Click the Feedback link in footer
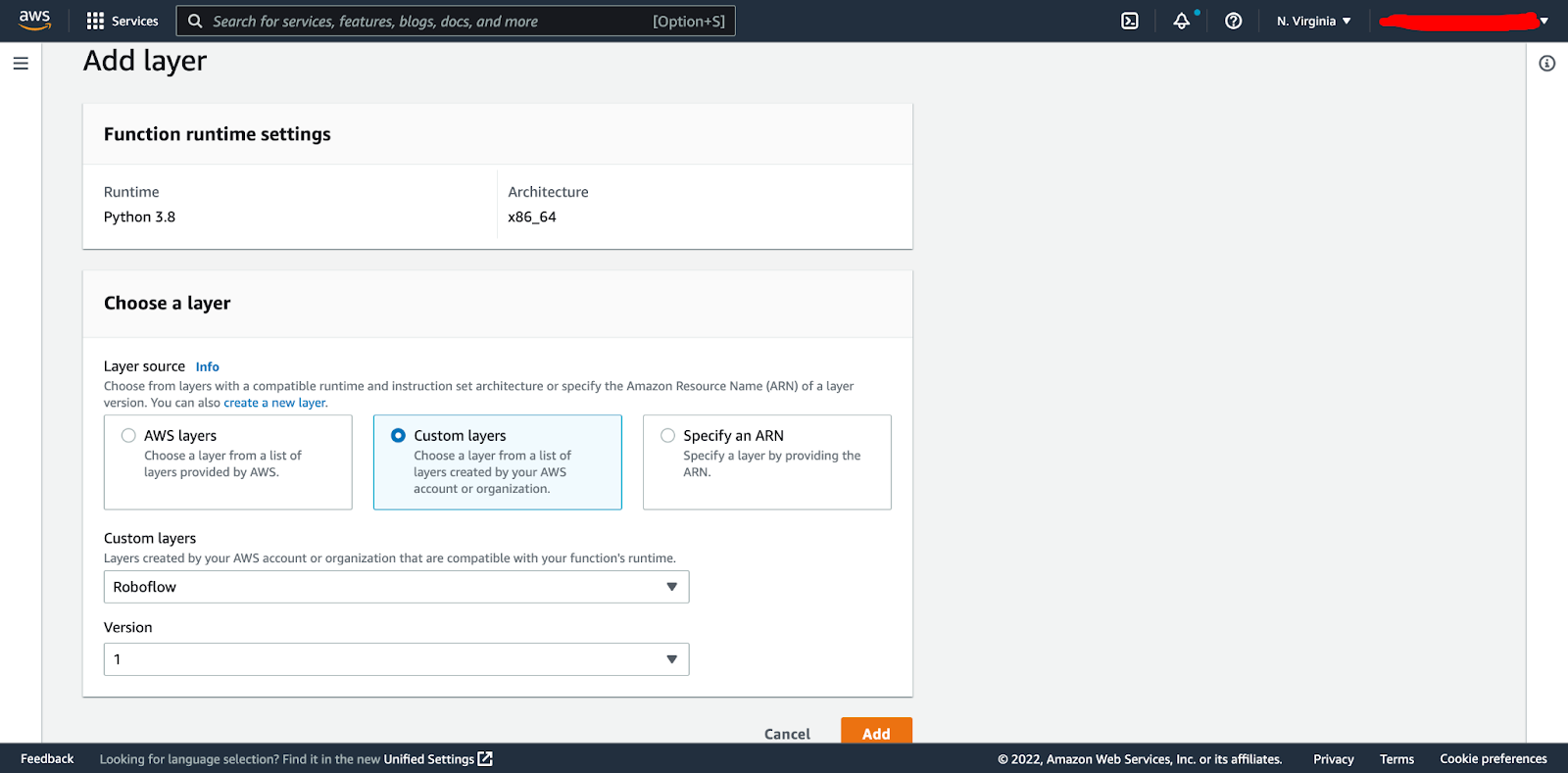1568x773 pixels. (47, 758)
